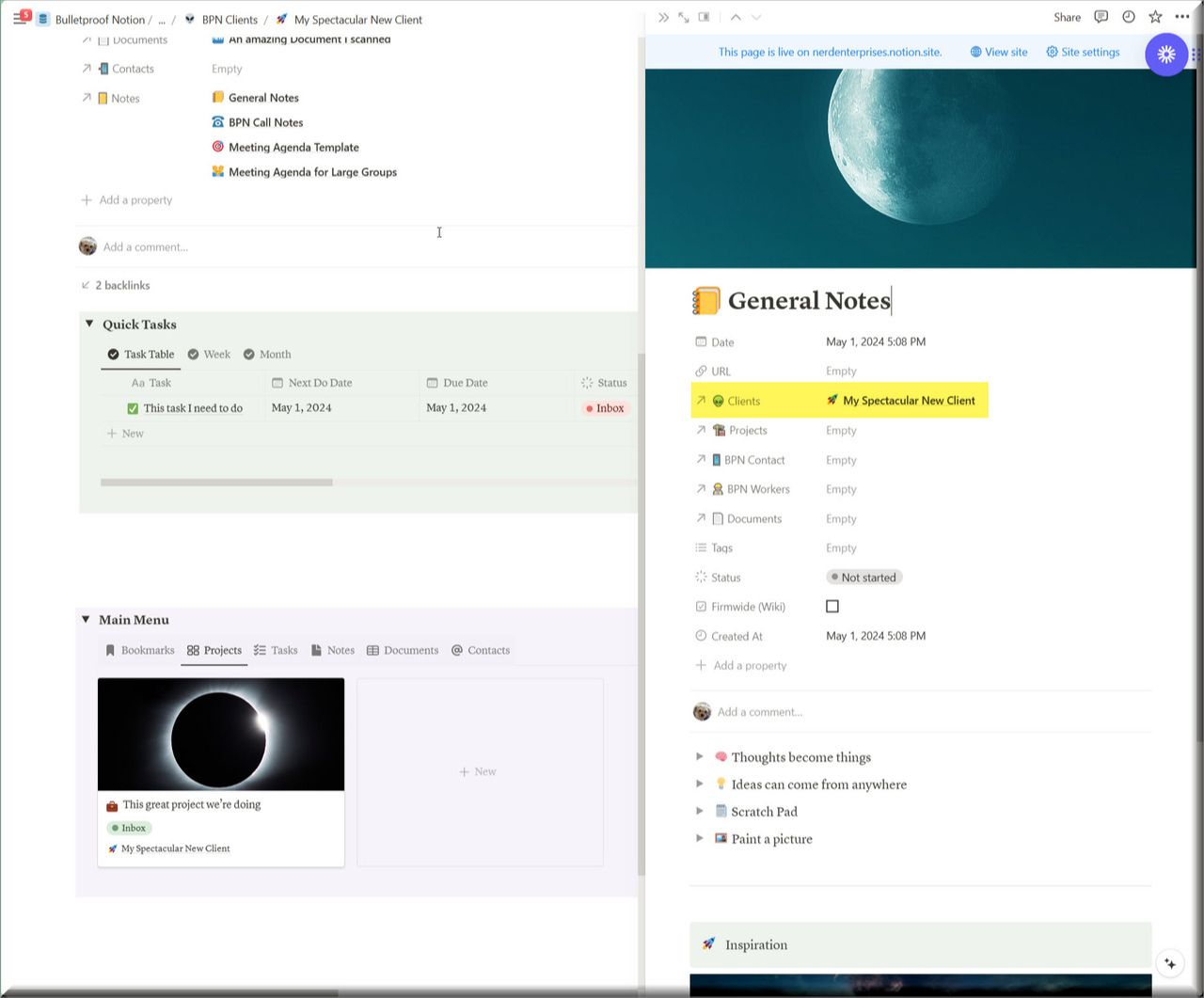View page history via clock icon
The image size is (1204, 998).
pos(1129,17)
